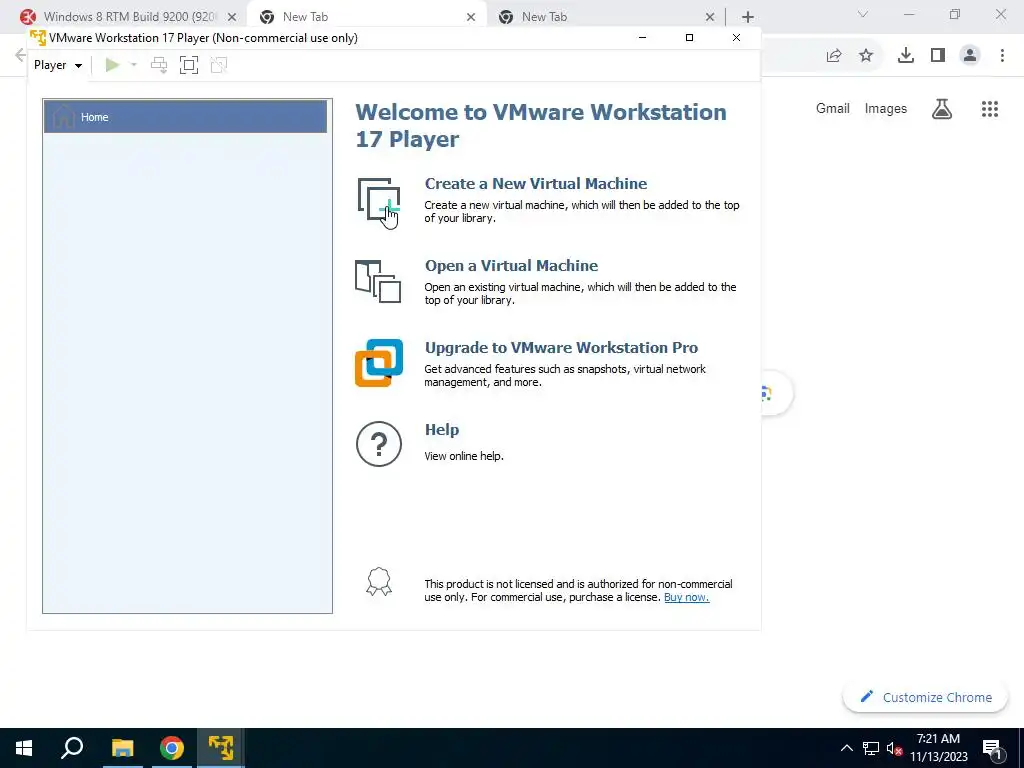Click the network tray icon
This screenshot has width=1024, height=768.
pos(871,748)
